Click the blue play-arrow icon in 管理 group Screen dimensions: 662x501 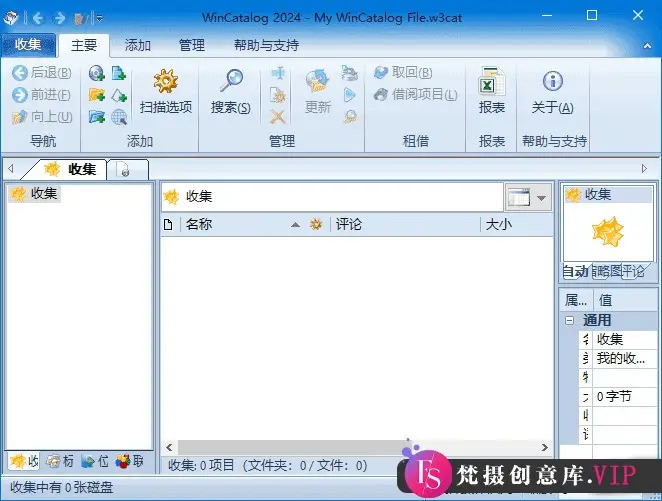(x=350, y=95)
